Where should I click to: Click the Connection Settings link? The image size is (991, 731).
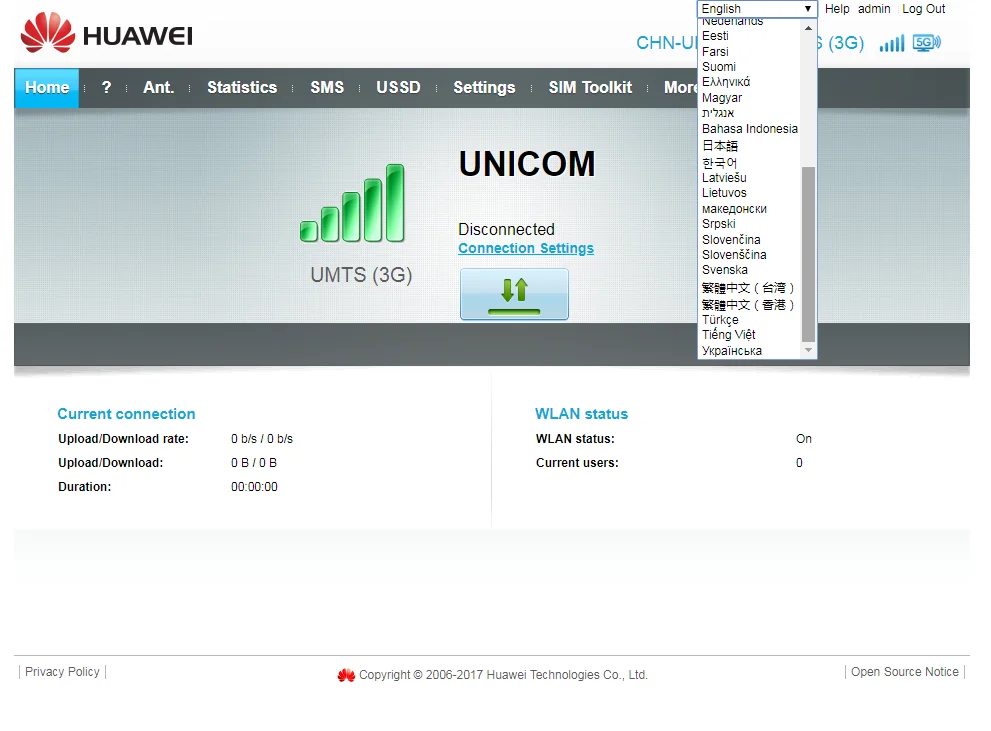click(526, 248)
